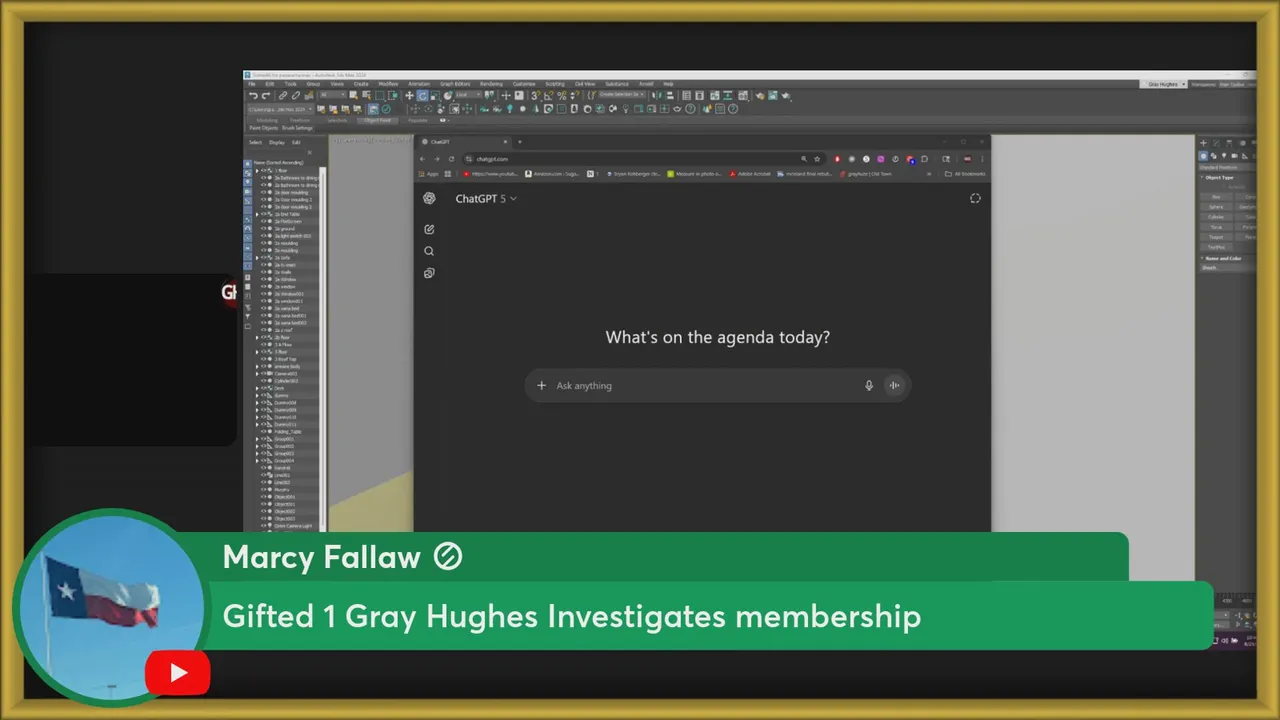The image size is (1280, 720).
Task: Open the Graph Editors menu
Action: (455, 84)
